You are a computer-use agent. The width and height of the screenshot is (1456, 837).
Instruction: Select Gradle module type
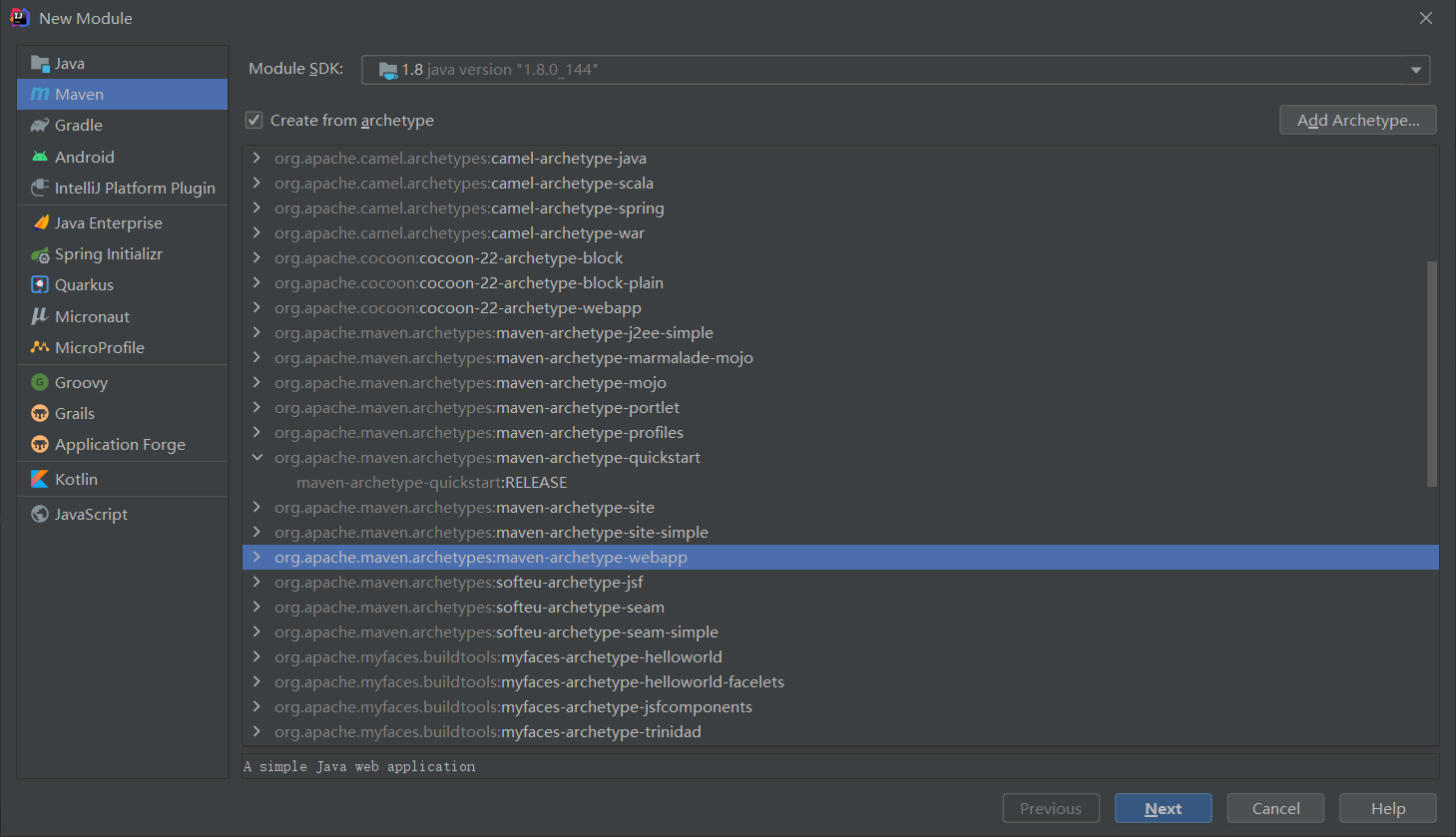click(122, 126)
